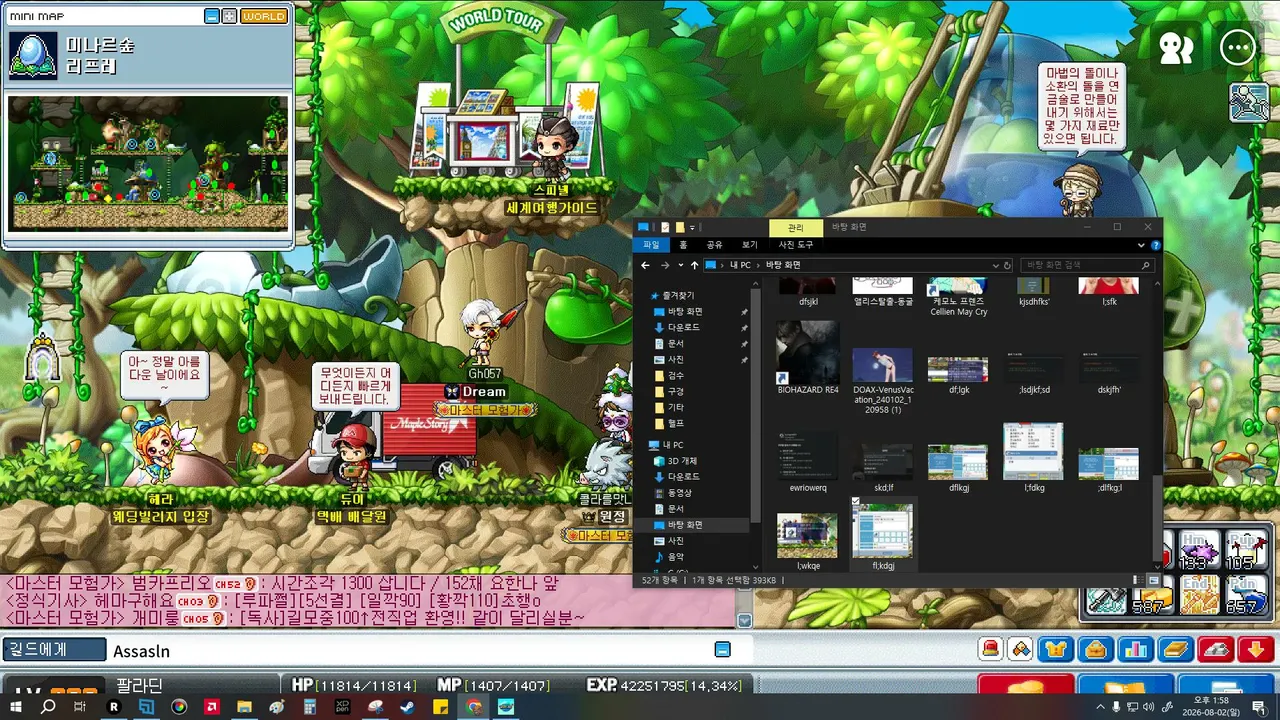The image size is (1280, 720).
Task: Switch to large icons view in status bar
Action: [x=1153, y=580]
